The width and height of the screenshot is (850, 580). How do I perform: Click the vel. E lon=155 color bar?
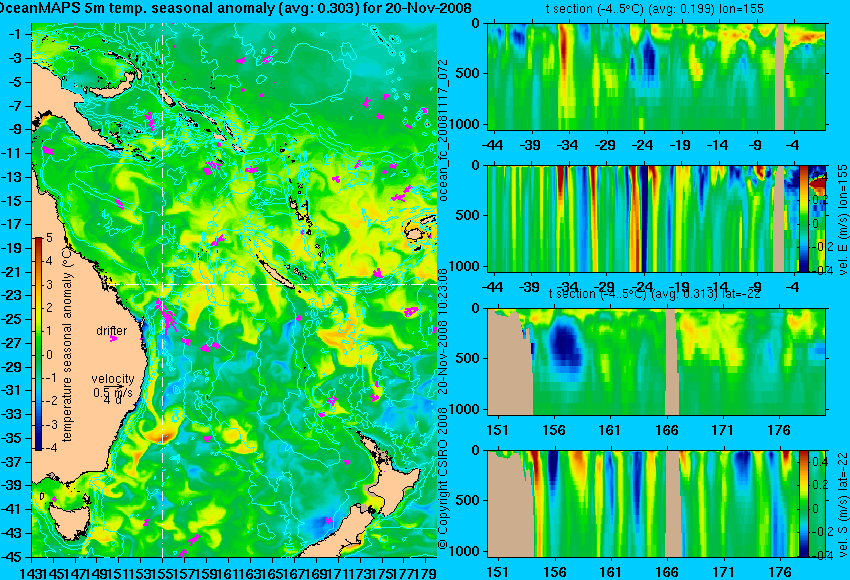[x=804, y=218]
